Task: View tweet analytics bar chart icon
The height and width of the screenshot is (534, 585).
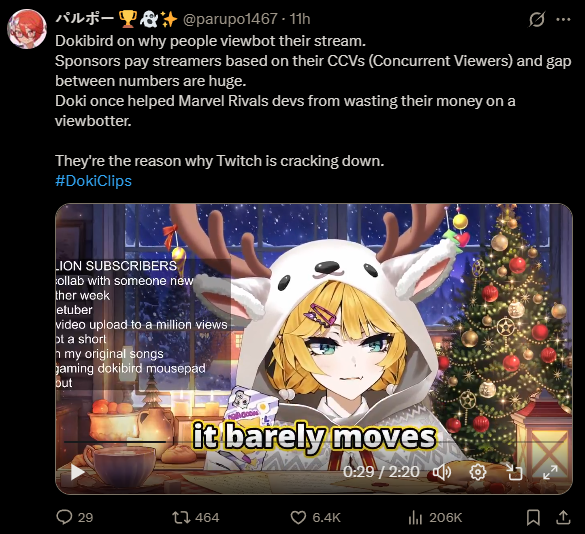Action: coord(415,517)
